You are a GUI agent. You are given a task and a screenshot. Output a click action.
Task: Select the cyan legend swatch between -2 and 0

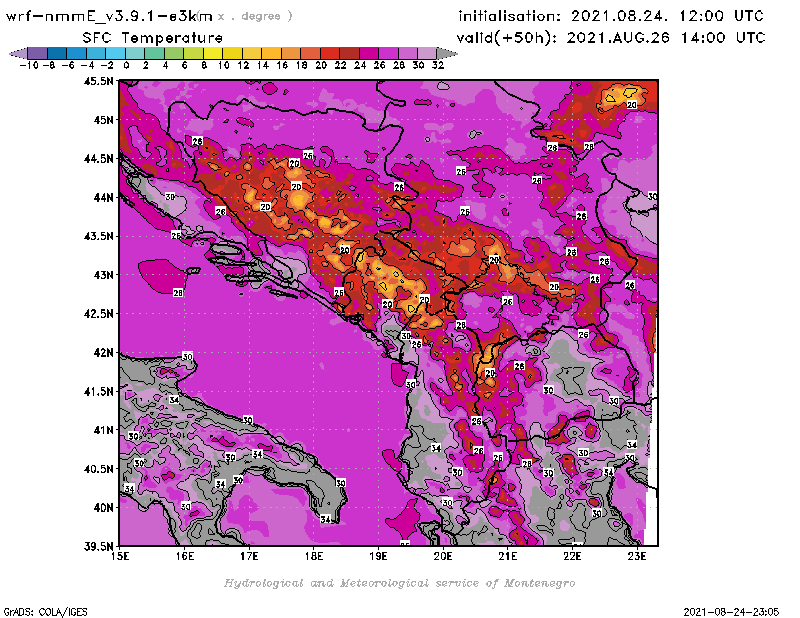point(115,54)
